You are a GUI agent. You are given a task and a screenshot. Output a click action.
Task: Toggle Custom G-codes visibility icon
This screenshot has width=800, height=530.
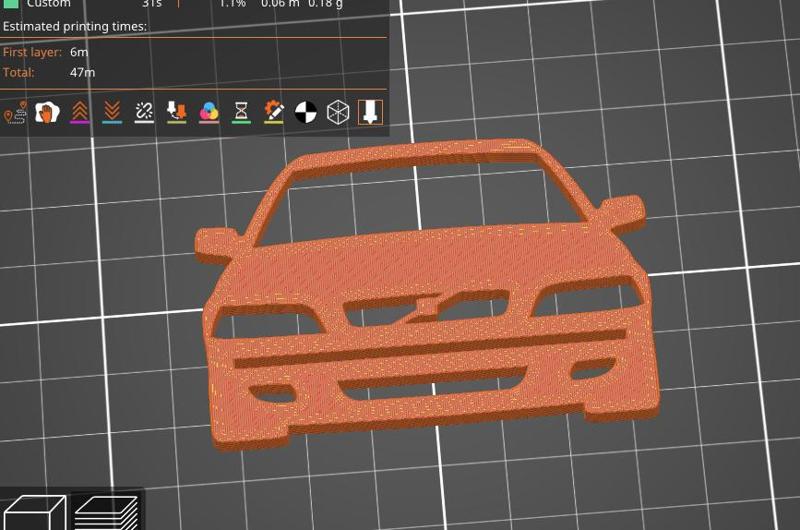pos(273,112)
